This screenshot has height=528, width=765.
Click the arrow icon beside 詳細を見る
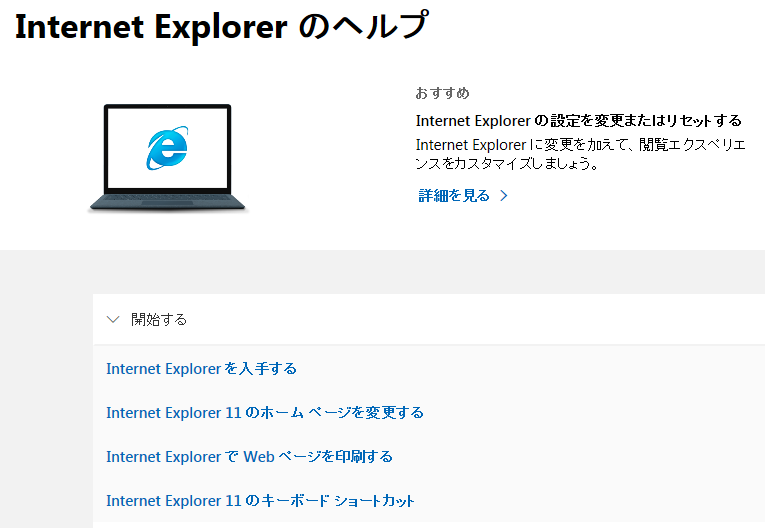click(x=504, y=196)
